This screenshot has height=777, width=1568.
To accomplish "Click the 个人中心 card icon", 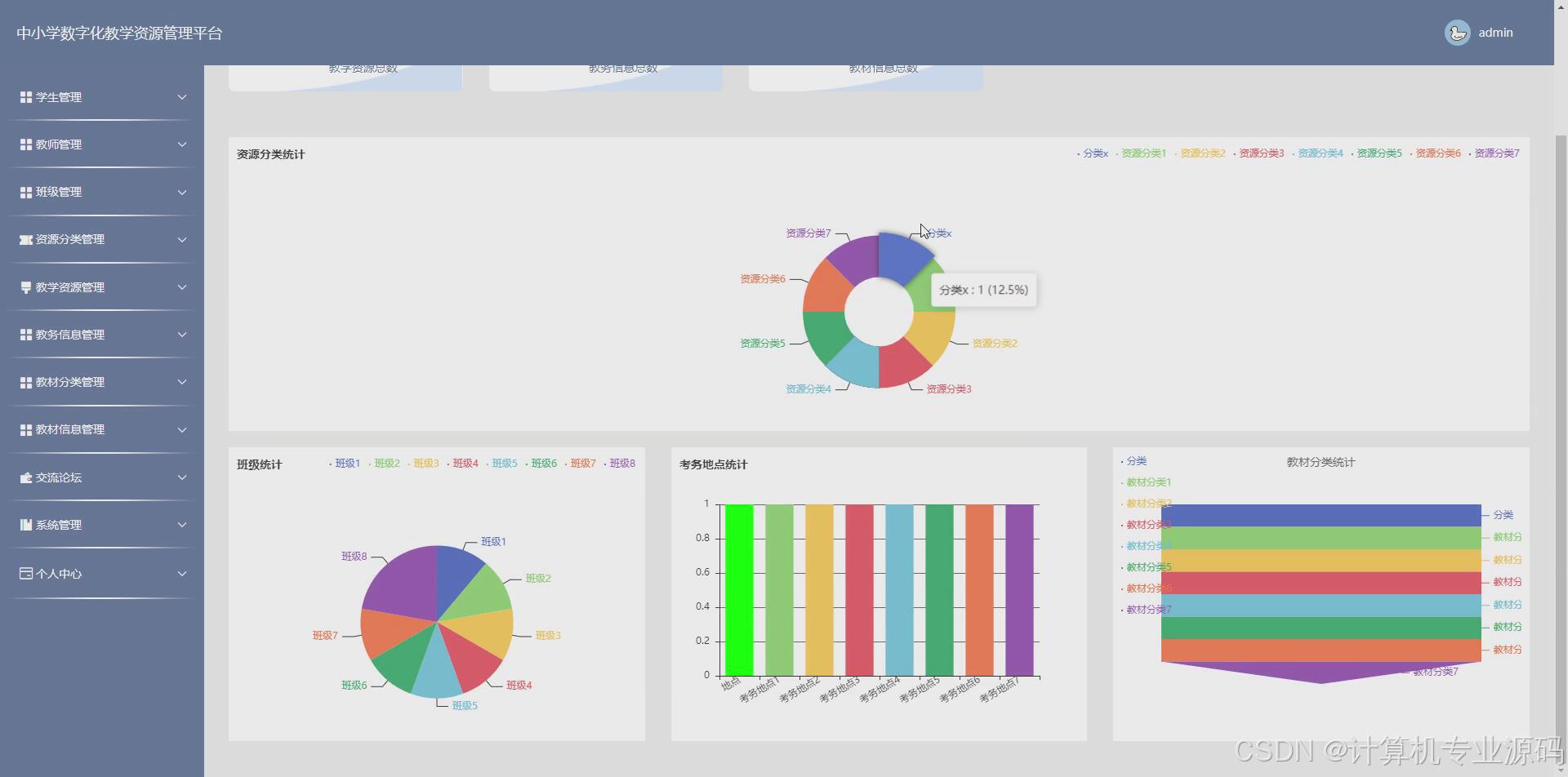I will tap(25, 574).
